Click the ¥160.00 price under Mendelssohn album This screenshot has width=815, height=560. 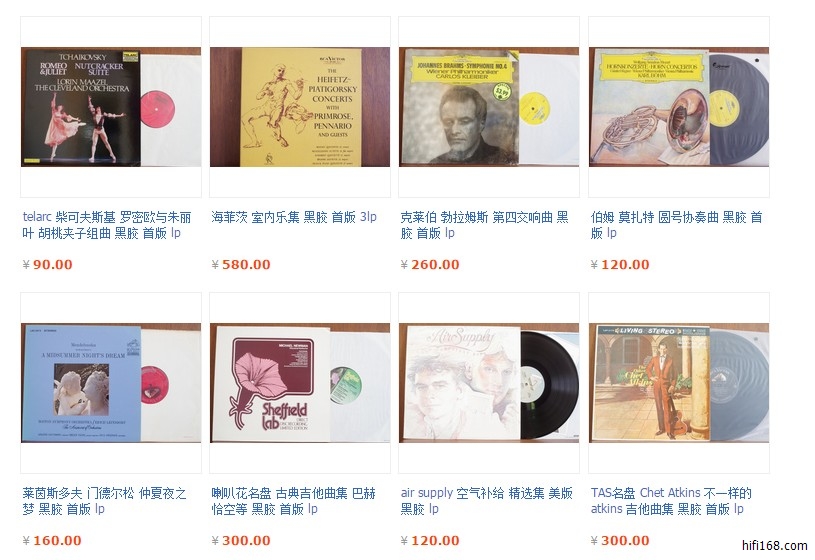pos(52,541)
